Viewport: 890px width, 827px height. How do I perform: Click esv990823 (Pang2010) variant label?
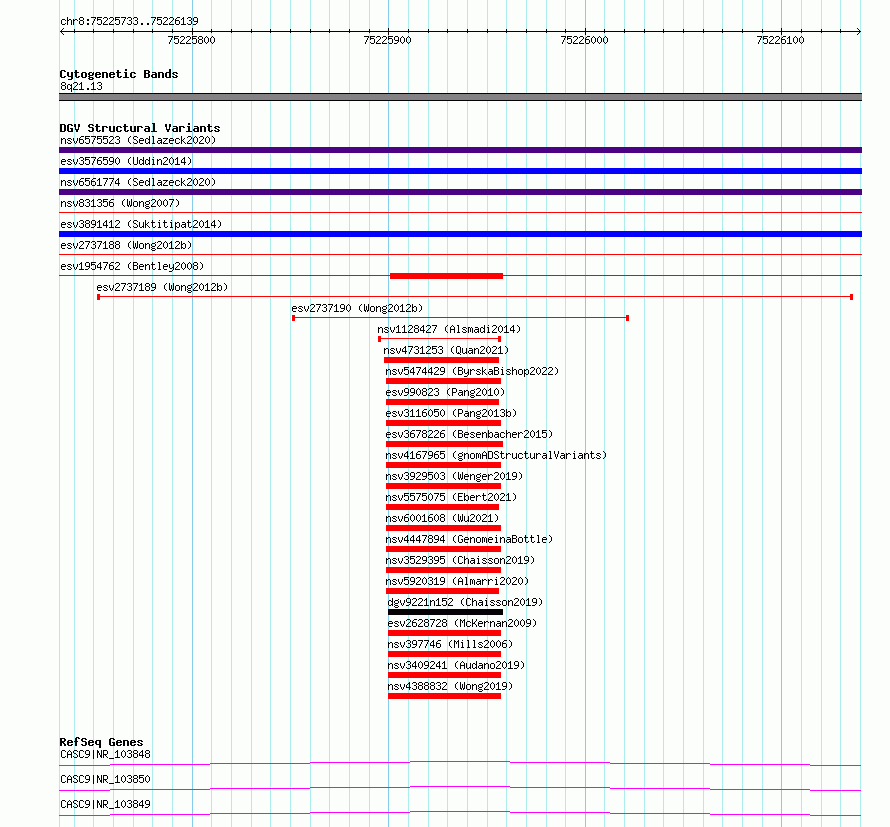coord(445,392)
